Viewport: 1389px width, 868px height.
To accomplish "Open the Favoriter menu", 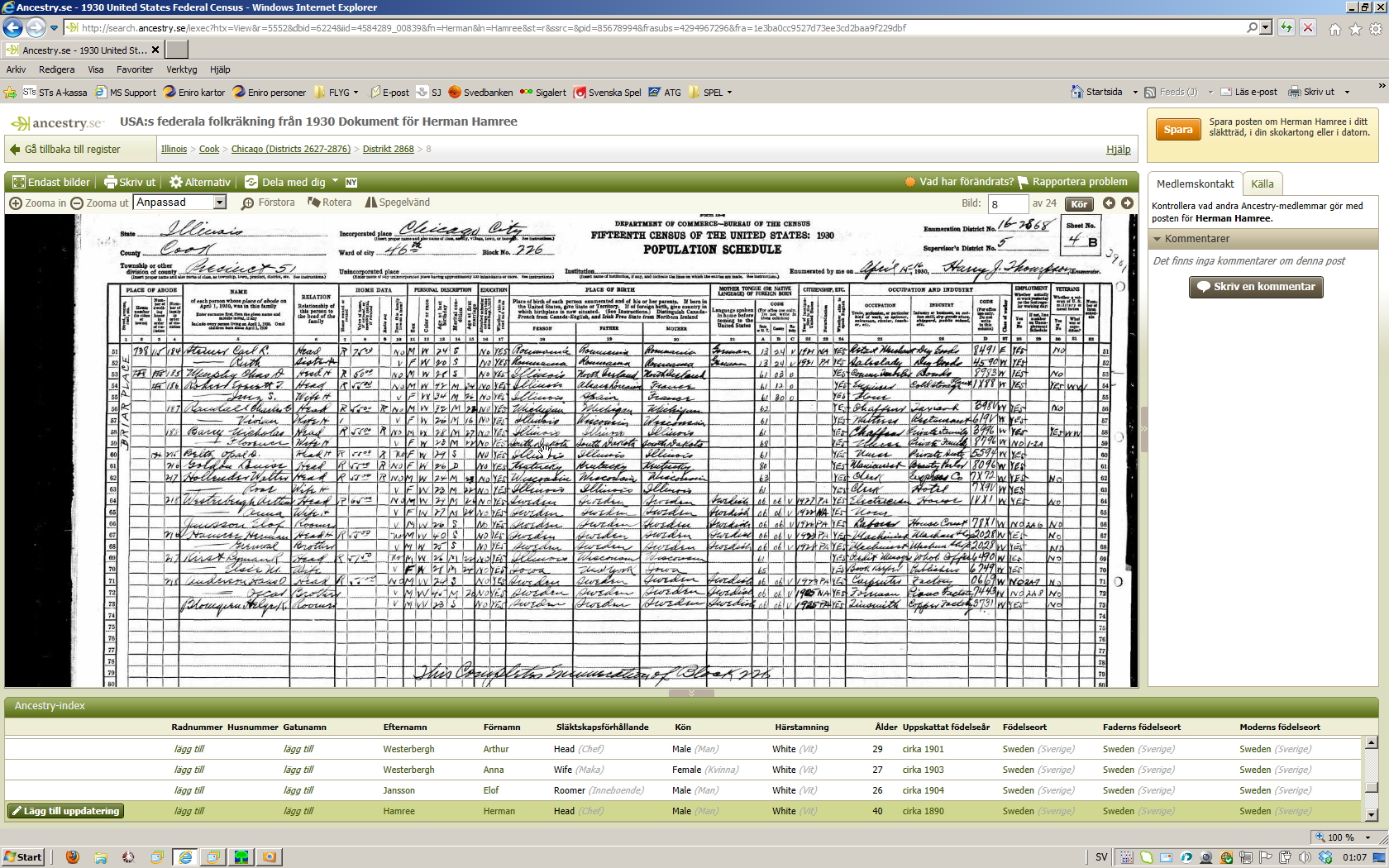I will 134,69.
